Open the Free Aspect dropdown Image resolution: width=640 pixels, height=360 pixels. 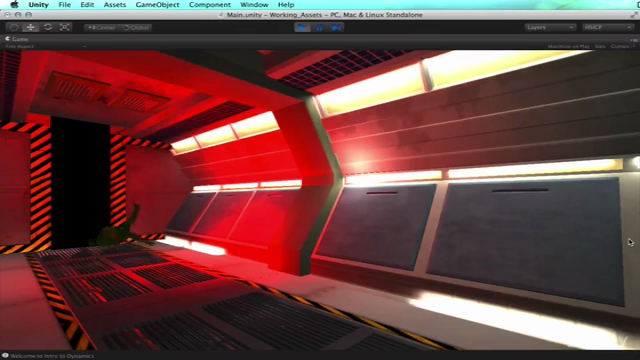click(x=45, y=47)
